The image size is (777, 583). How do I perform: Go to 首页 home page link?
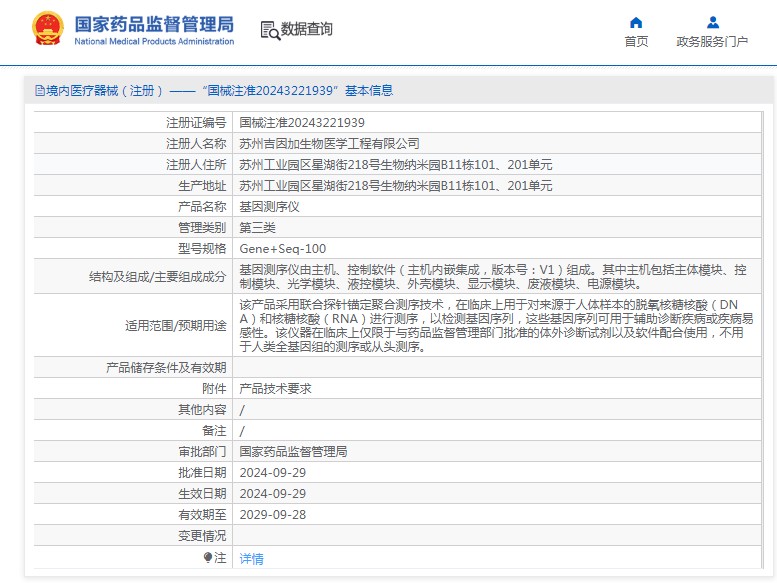pyautogui.click(x=636, y=42)
